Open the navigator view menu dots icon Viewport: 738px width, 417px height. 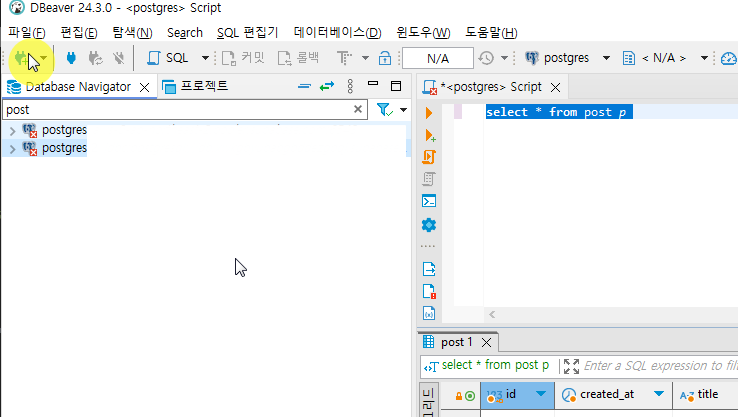(x=350, y=86)
